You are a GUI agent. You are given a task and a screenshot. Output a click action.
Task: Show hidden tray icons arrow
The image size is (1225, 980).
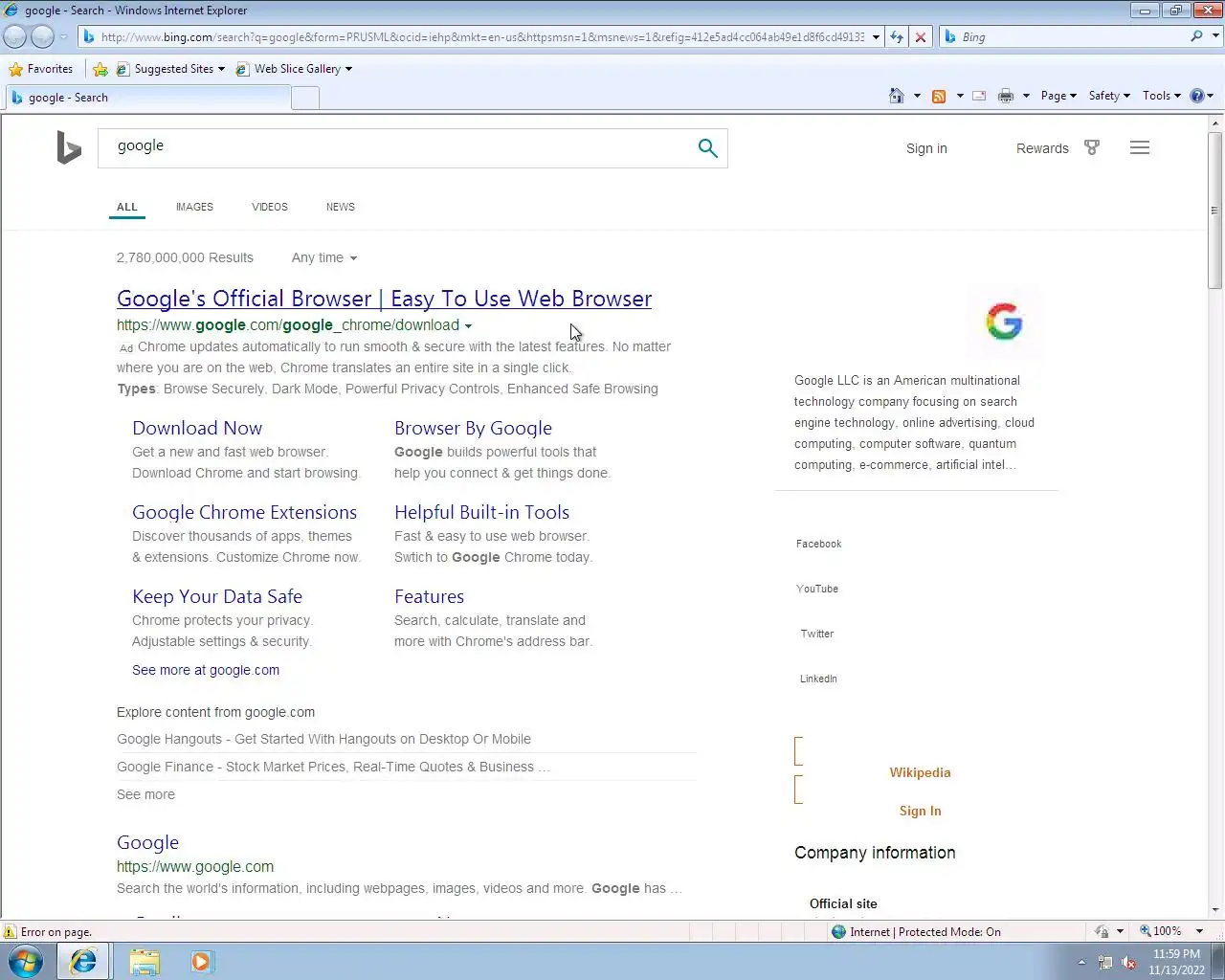tap(1081, 963)
